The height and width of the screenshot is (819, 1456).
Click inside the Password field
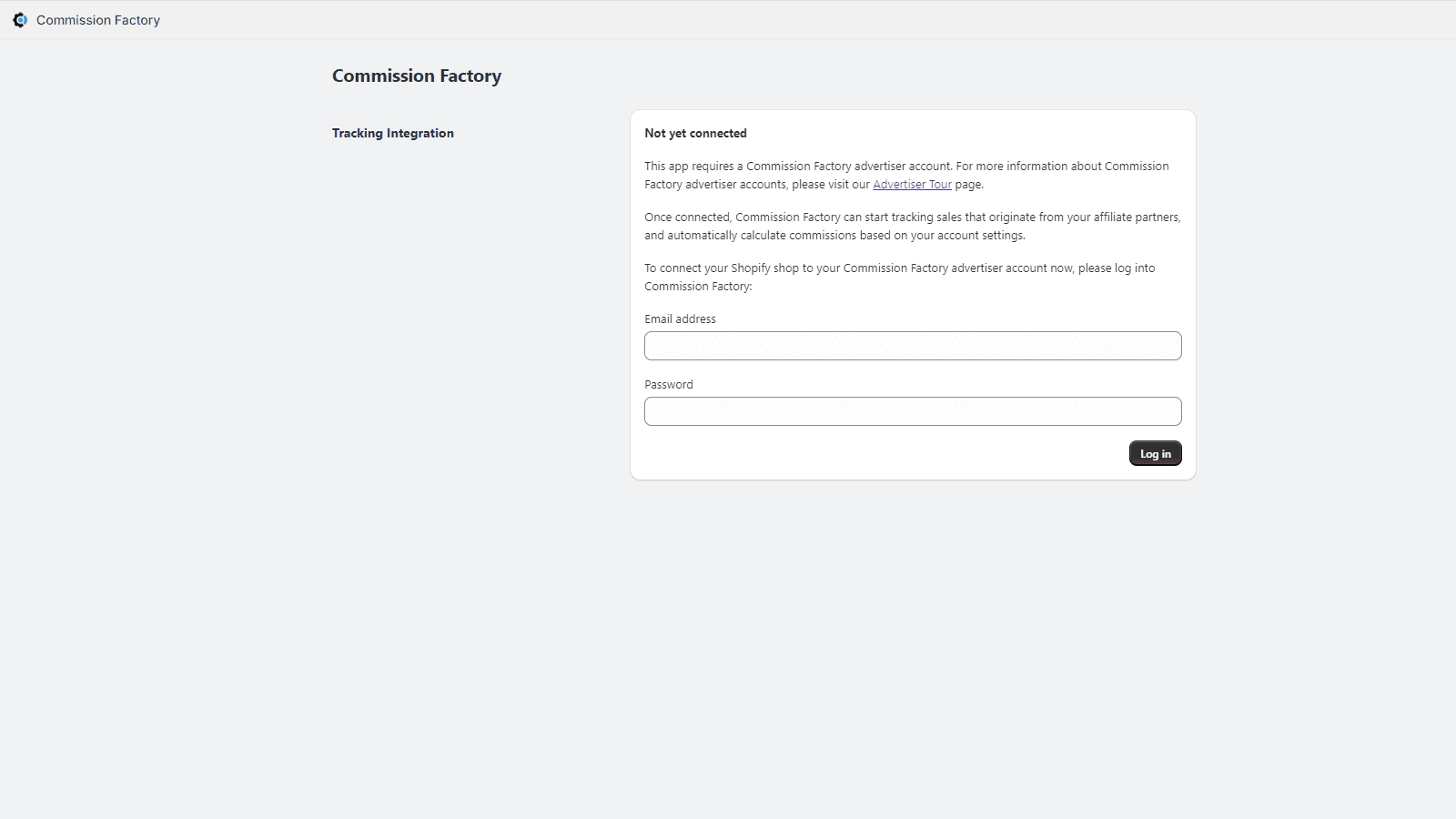pyautogui.click(x=912, y=411)
